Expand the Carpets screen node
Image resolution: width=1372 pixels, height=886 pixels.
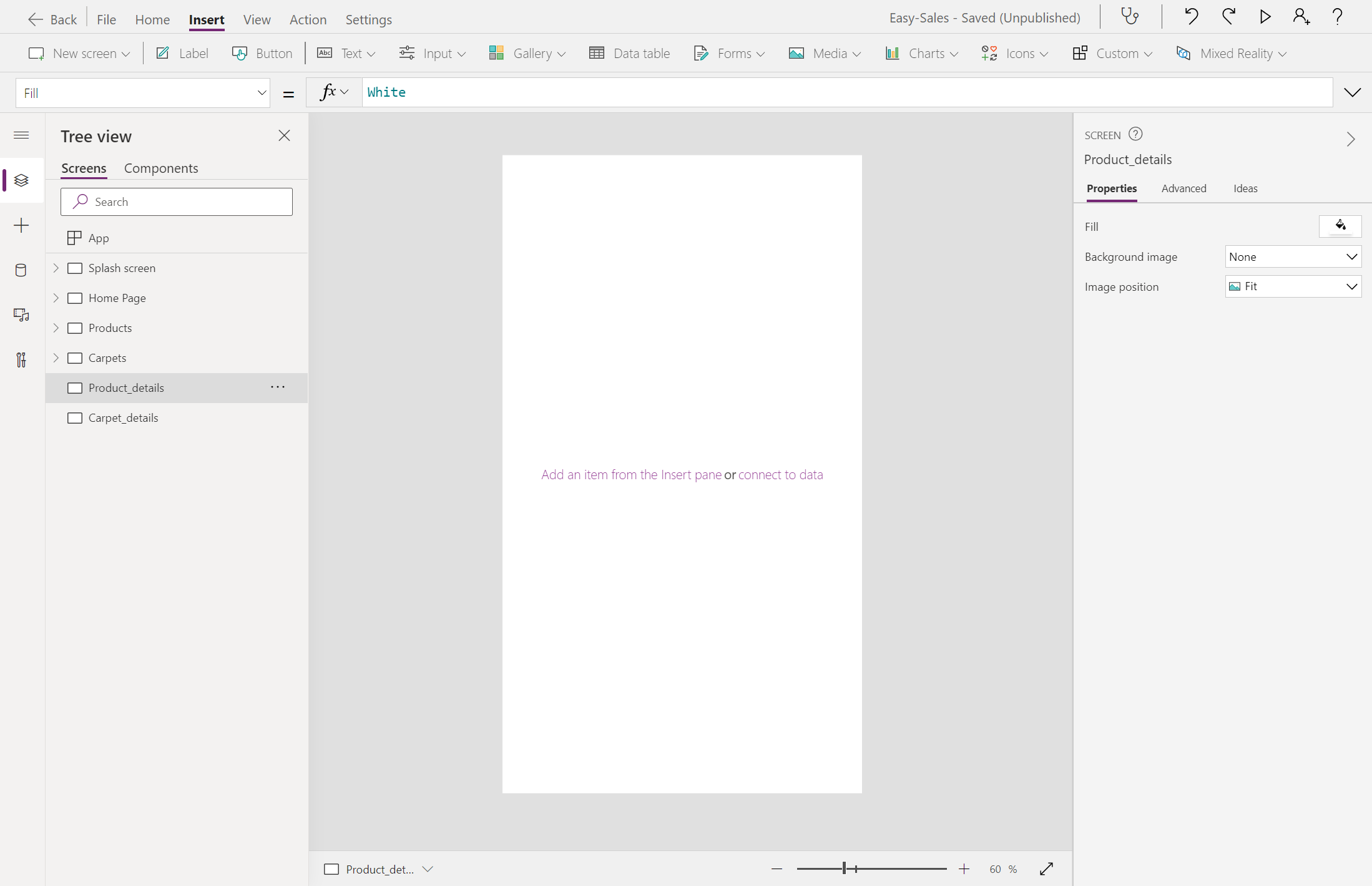coord(56,358)
